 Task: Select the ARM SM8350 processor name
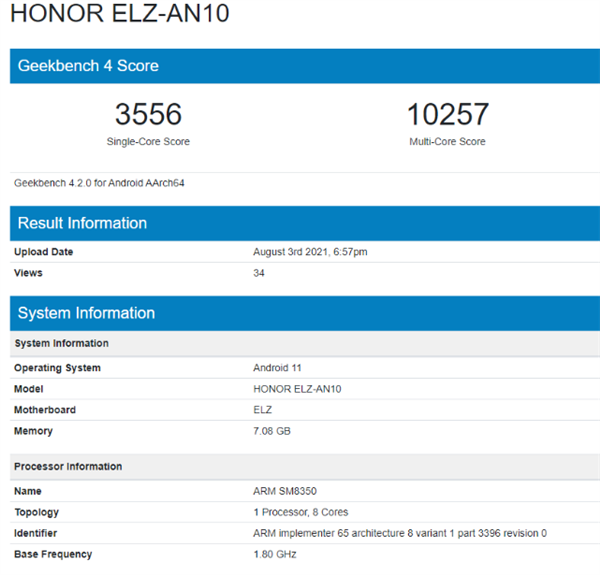pyautogui.click(x=285, y=491)
